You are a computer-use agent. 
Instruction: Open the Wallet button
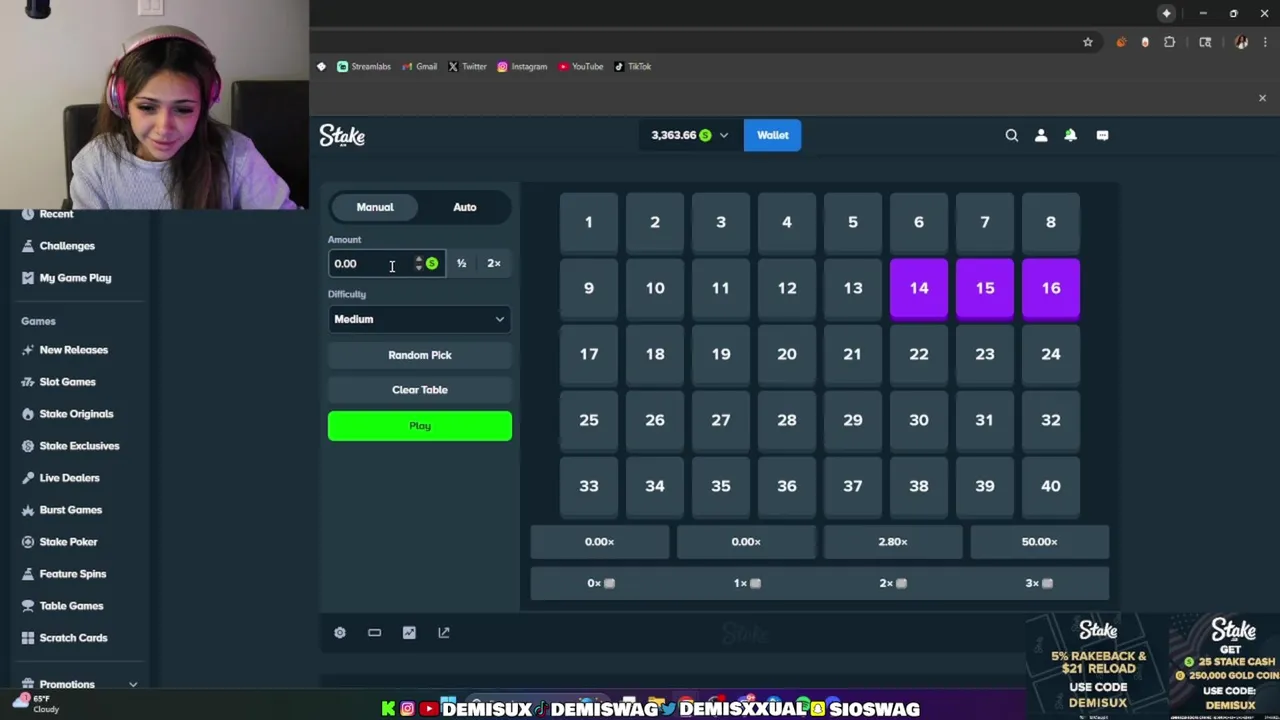click(x=772, y=135)
